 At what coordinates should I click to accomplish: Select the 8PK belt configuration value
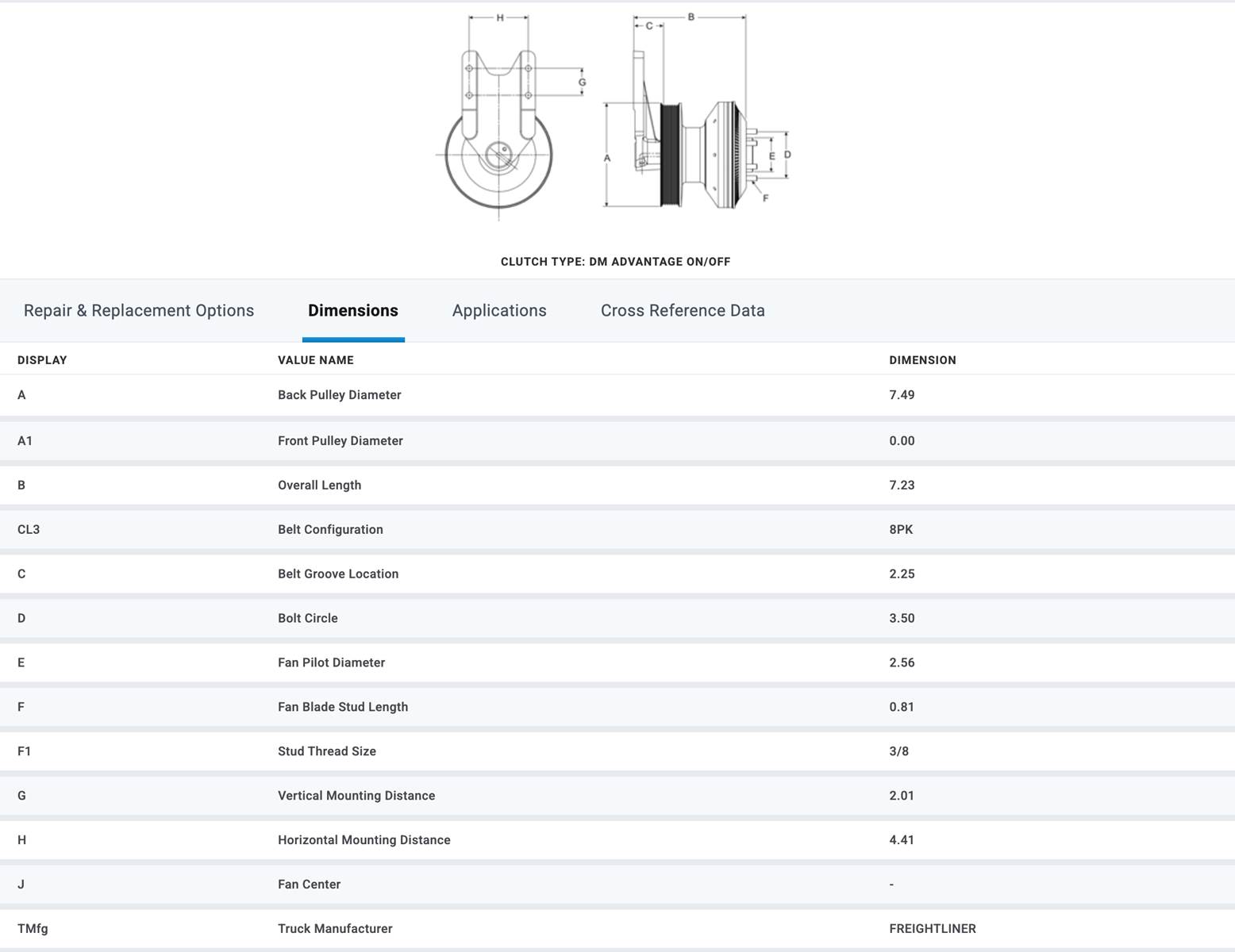pos(901,530)
